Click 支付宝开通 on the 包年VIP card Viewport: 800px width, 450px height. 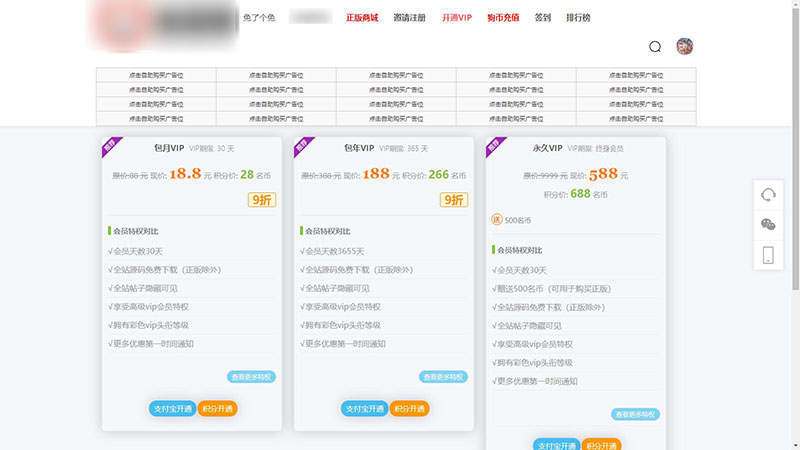pos(364,409)
